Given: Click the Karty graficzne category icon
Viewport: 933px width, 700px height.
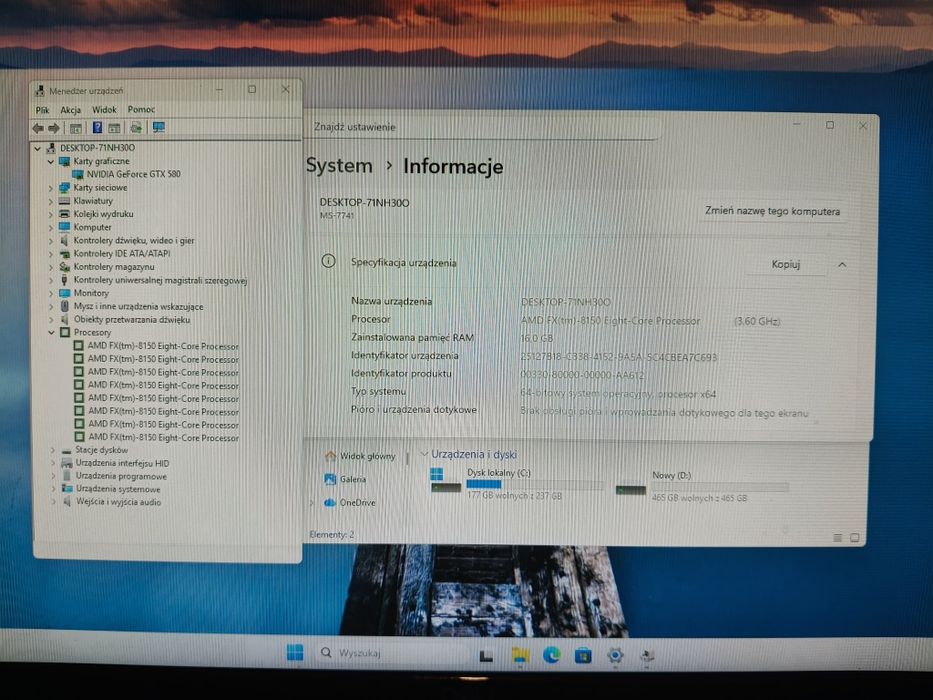Looking at the screenshot, I should pos(64,161).
